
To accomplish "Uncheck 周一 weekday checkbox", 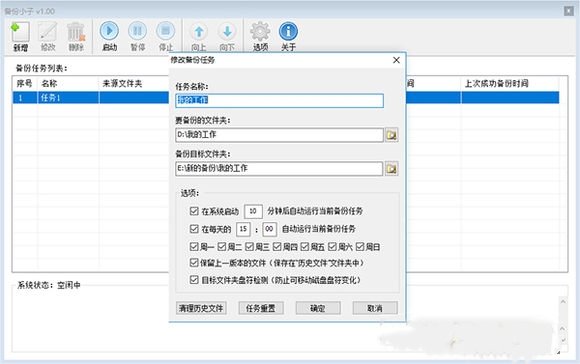I will 194,246.
